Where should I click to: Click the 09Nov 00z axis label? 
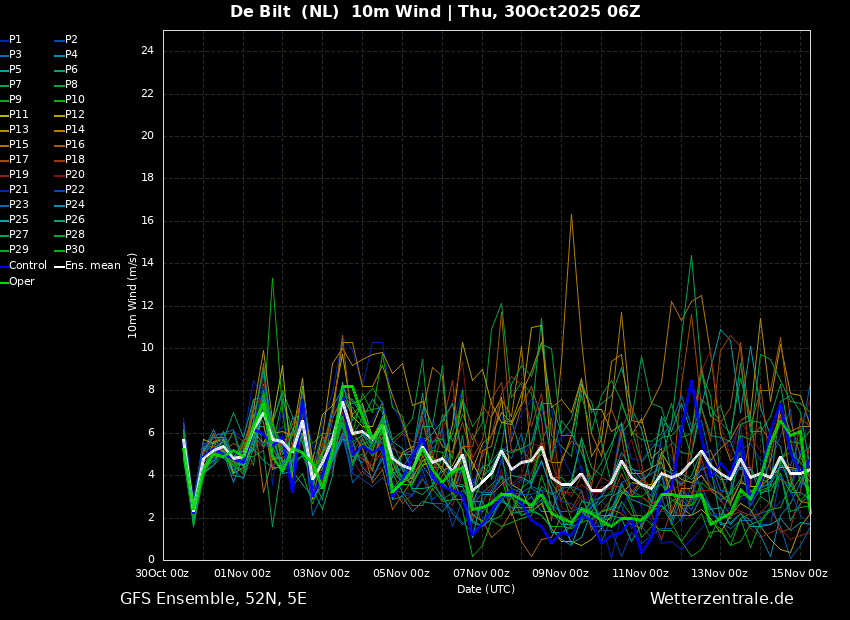click(560, 574)
